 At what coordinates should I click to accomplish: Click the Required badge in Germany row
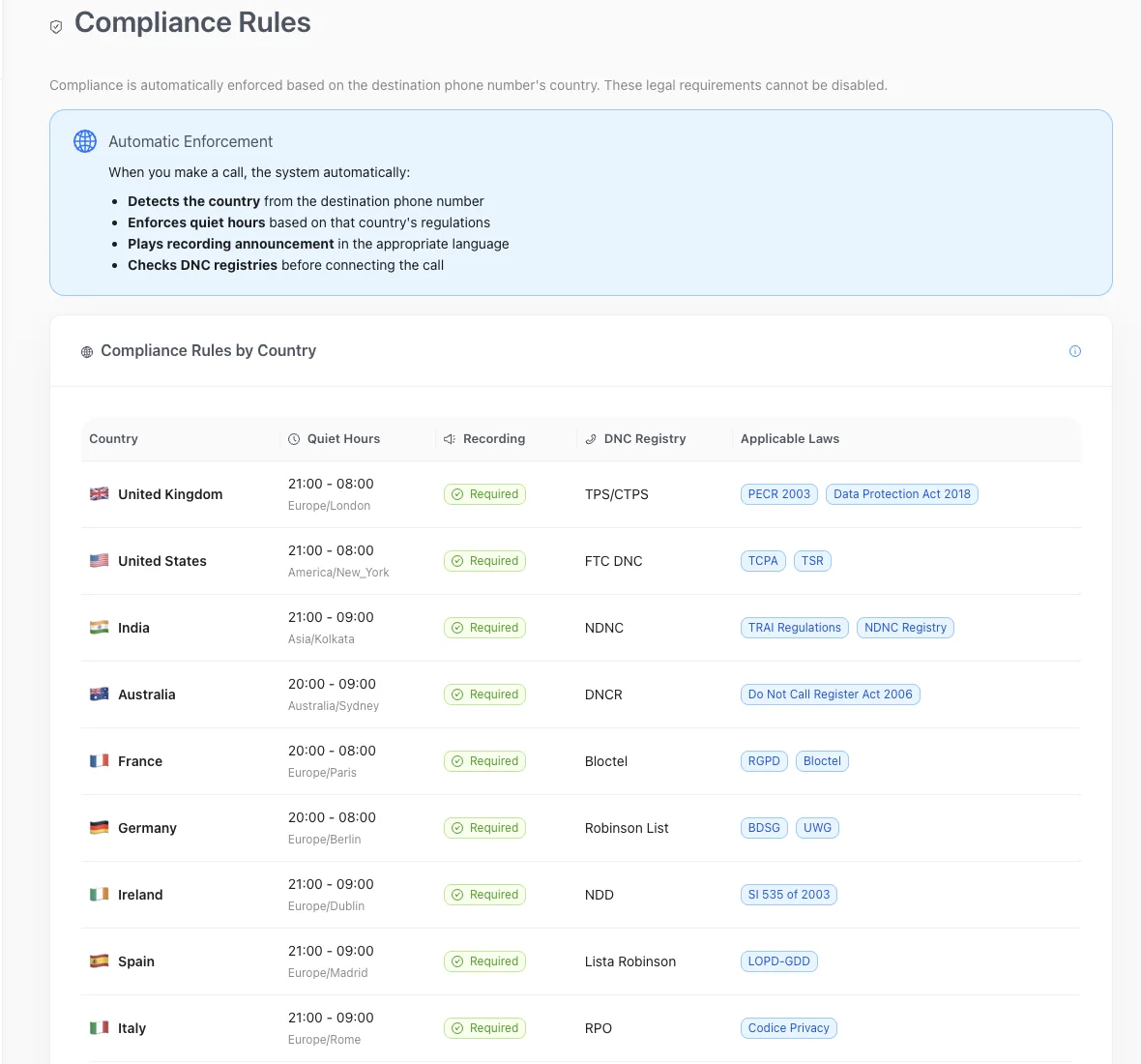tap(484, 828)
